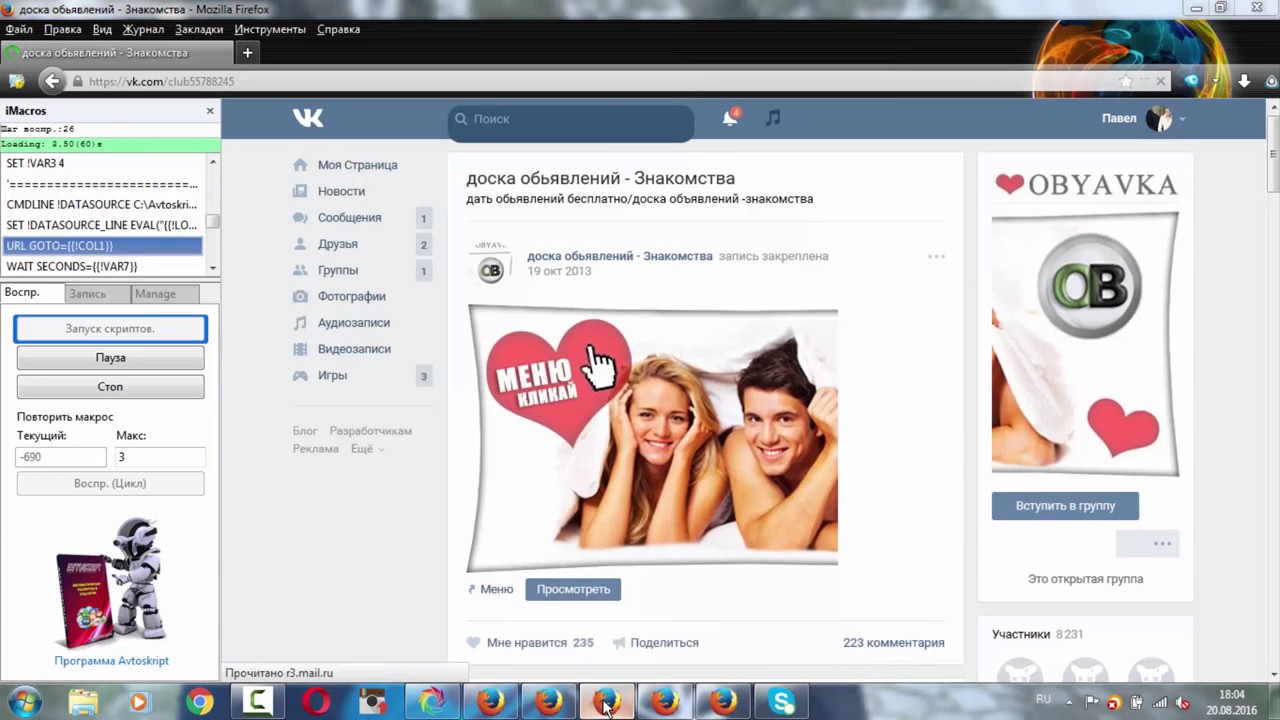
Task: Open the pinned post three-dots menu
Action: 936,257
